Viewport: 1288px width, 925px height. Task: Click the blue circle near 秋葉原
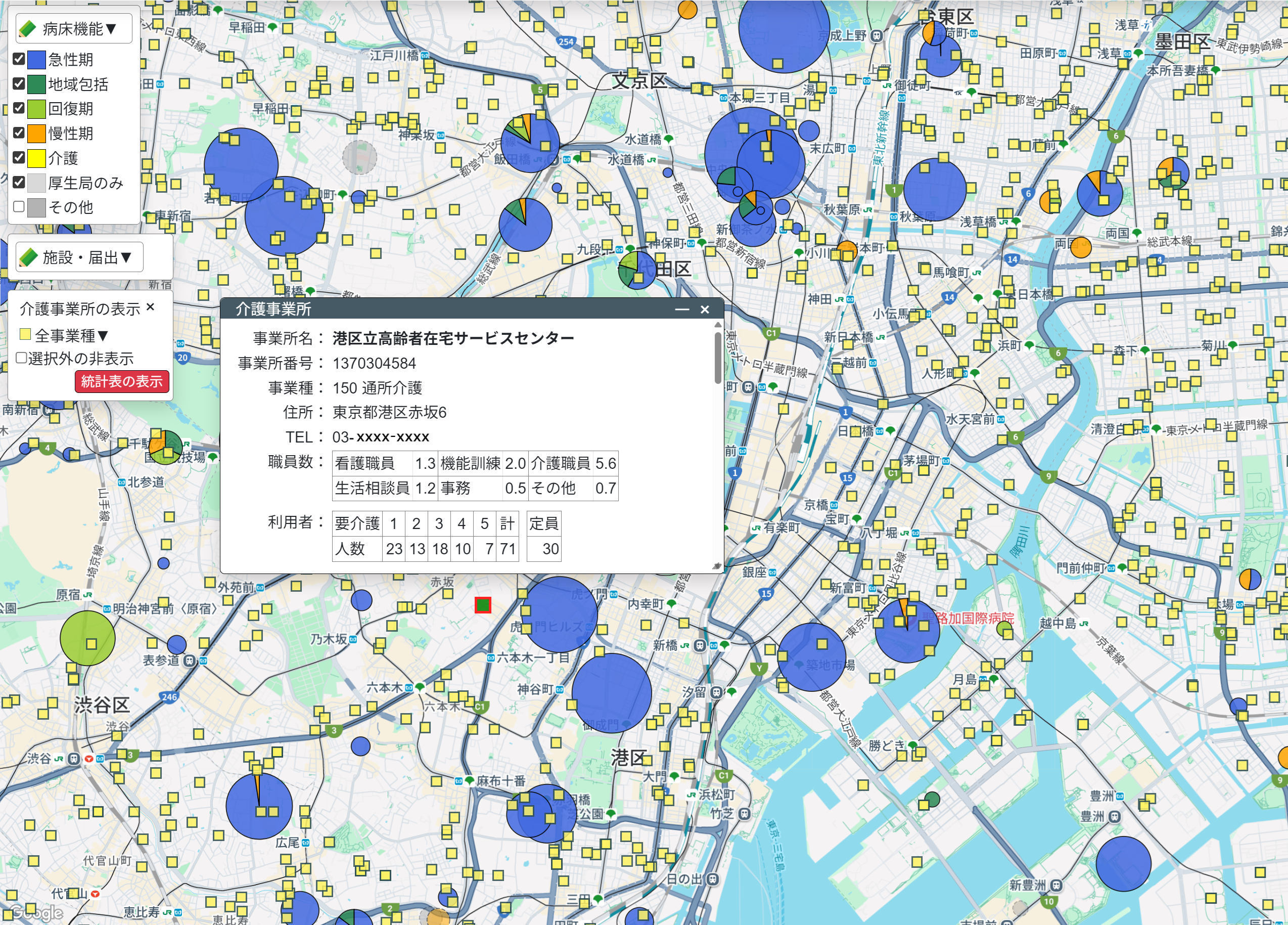pyautogui.click(x=935, y=190)
